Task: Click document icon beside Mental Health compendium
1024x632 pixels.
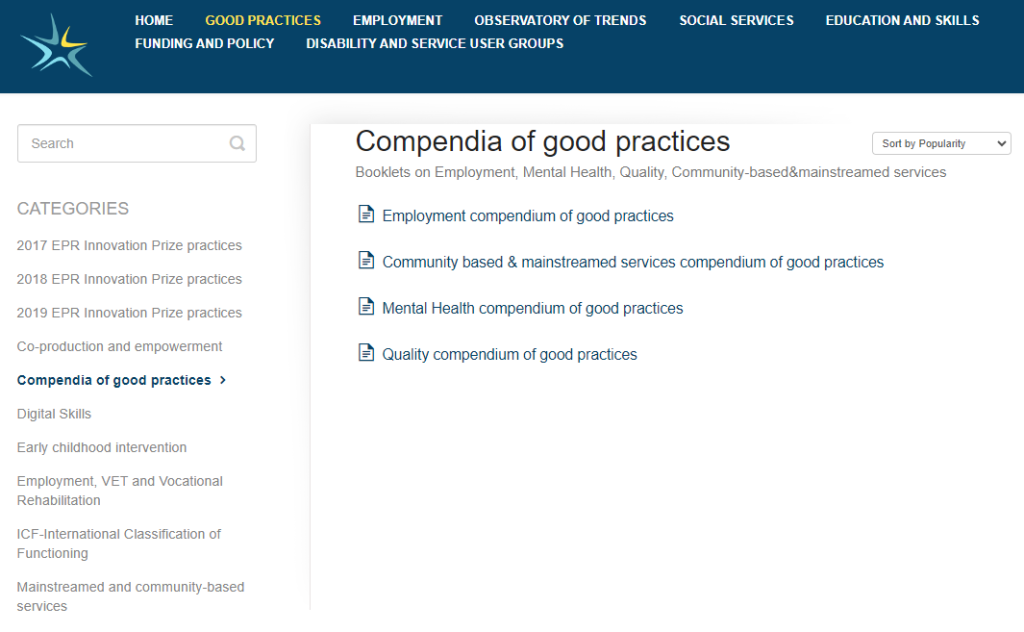Action: click(x=366, y=306)
